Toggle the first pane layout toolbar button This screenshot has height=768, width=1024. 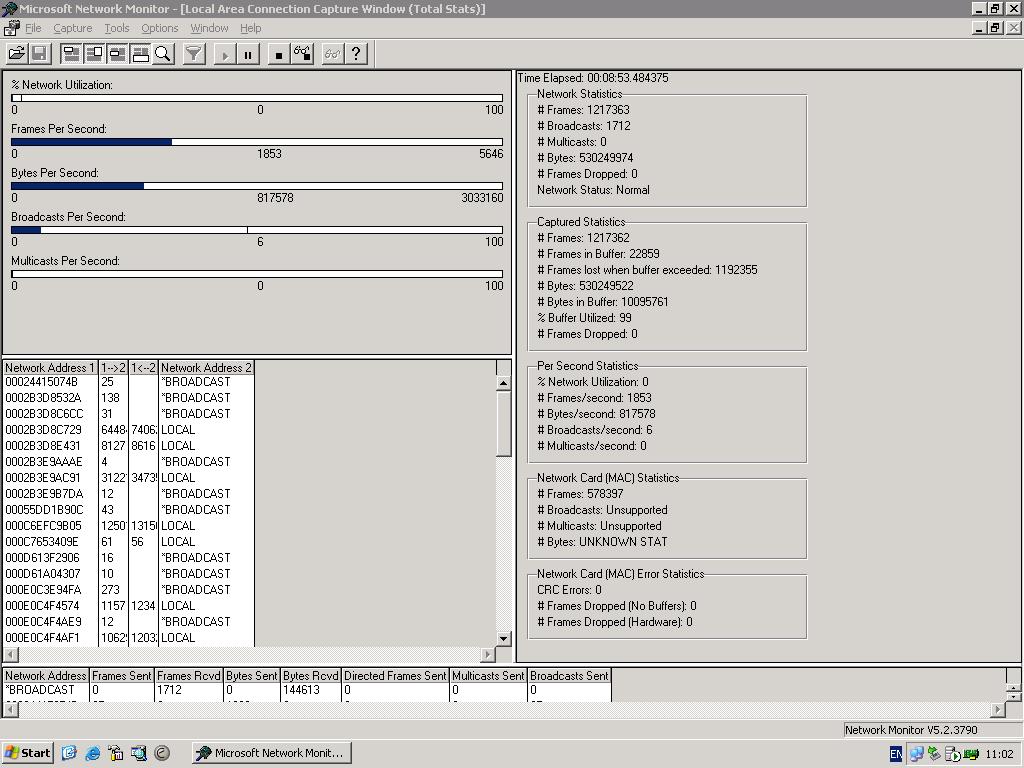coord(72,54)
